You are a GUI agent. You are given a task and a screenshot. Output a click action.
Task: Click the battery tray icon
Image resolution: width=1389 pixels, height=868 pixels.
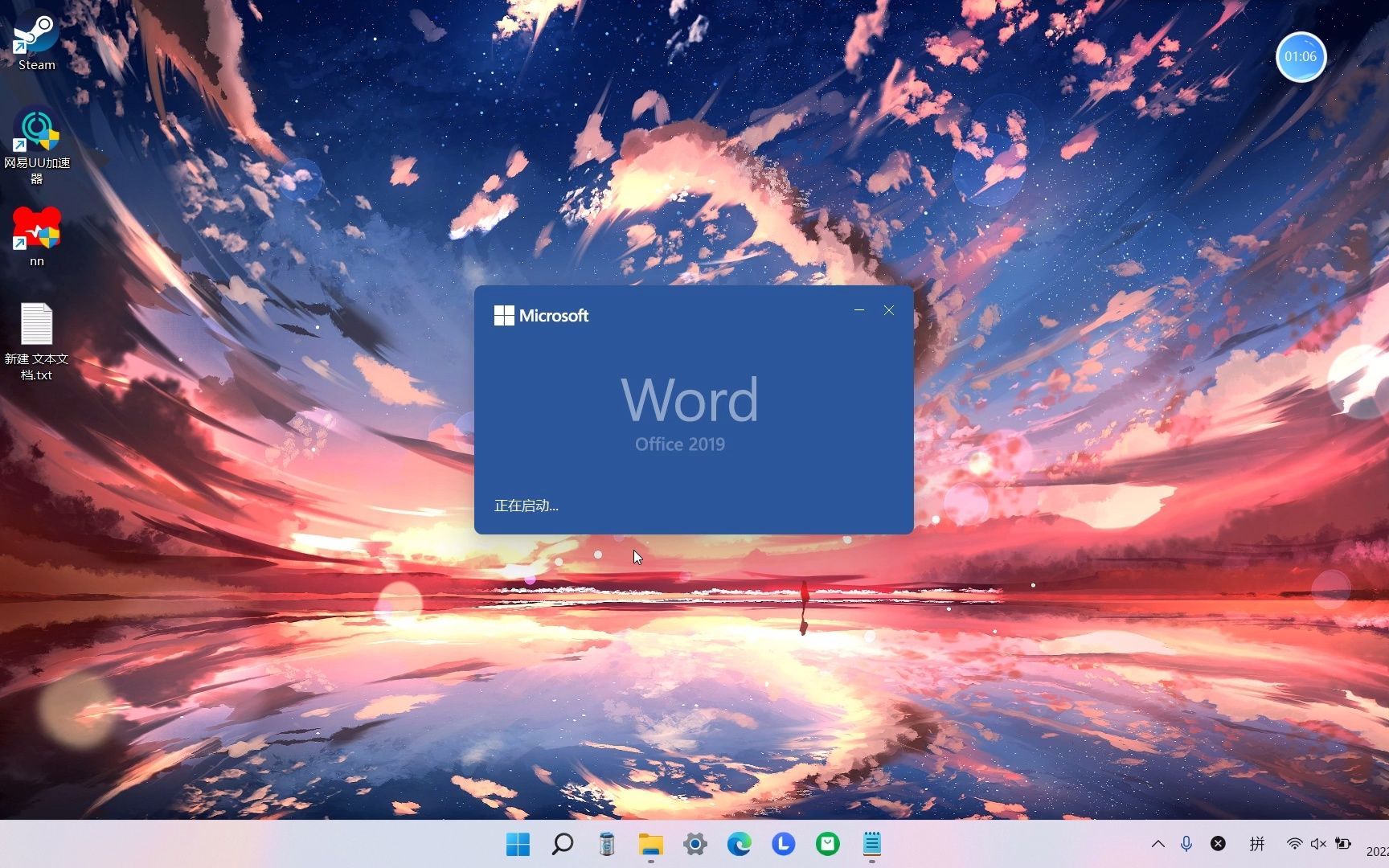[1343, 844]
